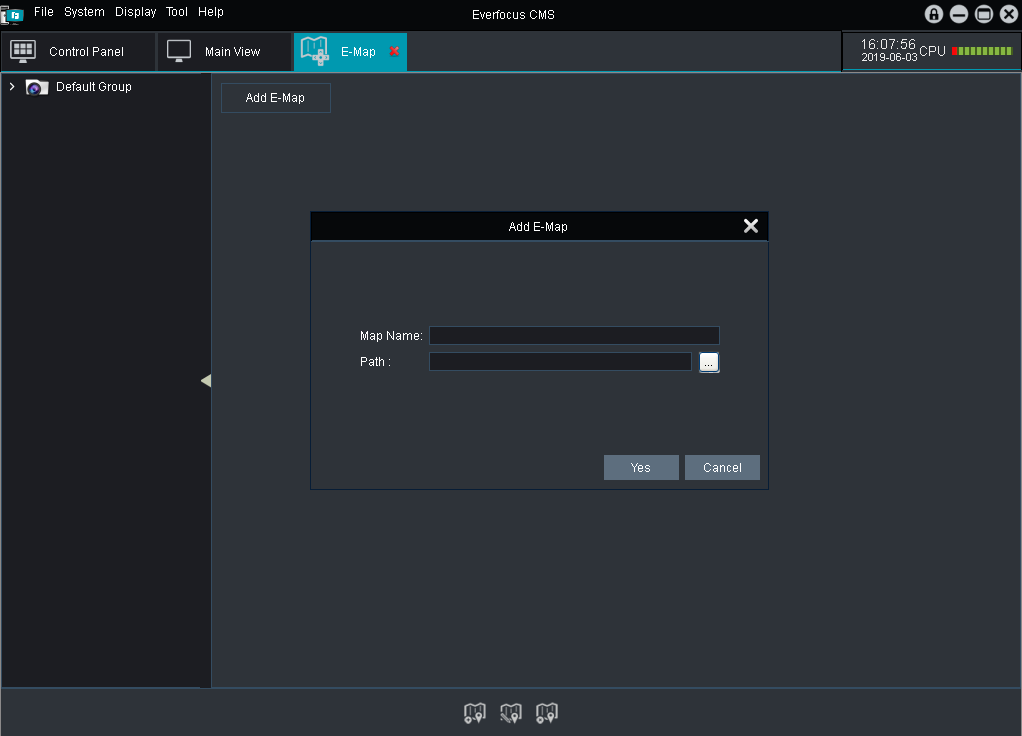Select the edit map icon at bottom toolbar

[x=511, y=713]
